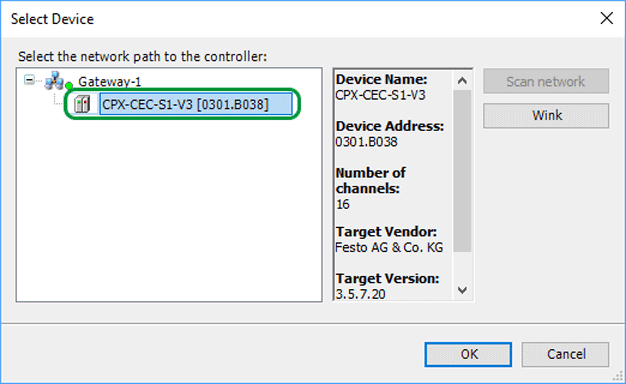
Task: Click the Target Version: heading
Action: (x=387, y=279)
